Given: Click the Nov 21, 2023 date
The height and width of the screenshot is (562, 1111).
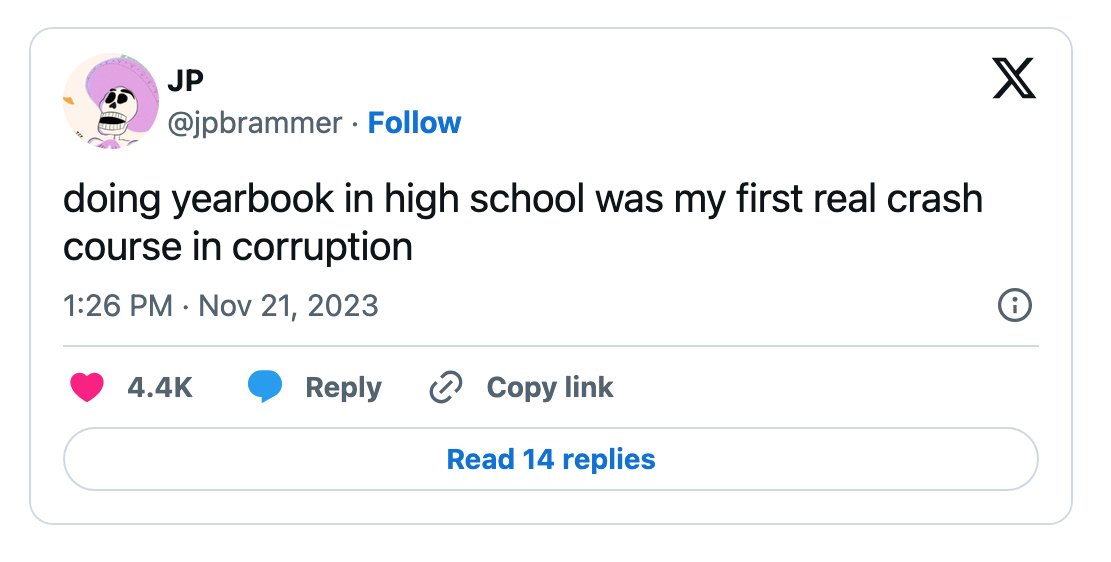Looking at the screenshot, I should tap(288, 306).
